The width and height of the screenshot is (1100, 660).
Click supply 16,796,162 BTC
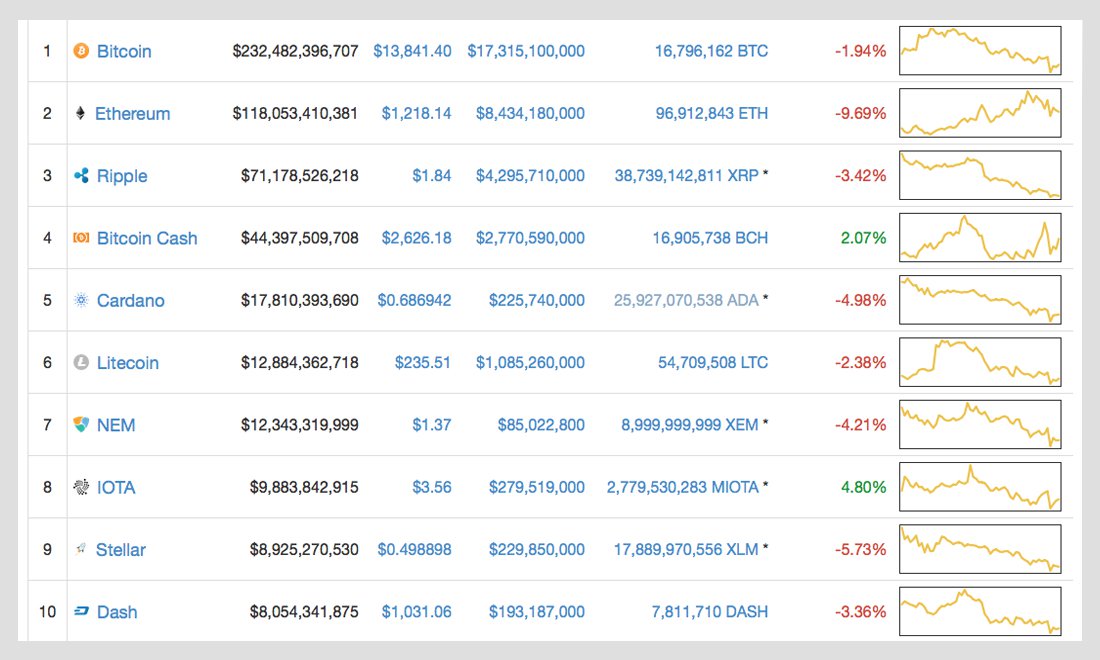click(711, 51)
